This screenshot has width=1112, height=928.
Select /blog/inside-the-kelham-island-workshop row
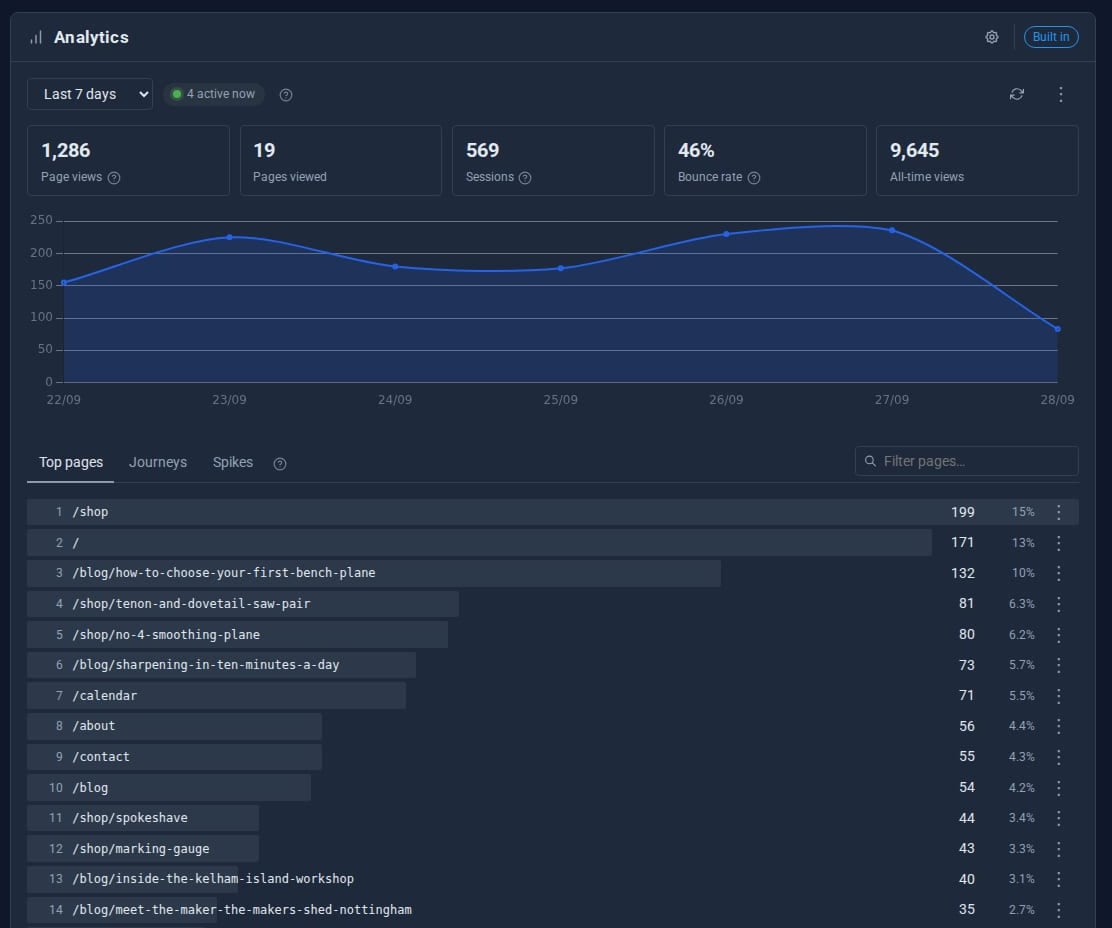(552, 879)
